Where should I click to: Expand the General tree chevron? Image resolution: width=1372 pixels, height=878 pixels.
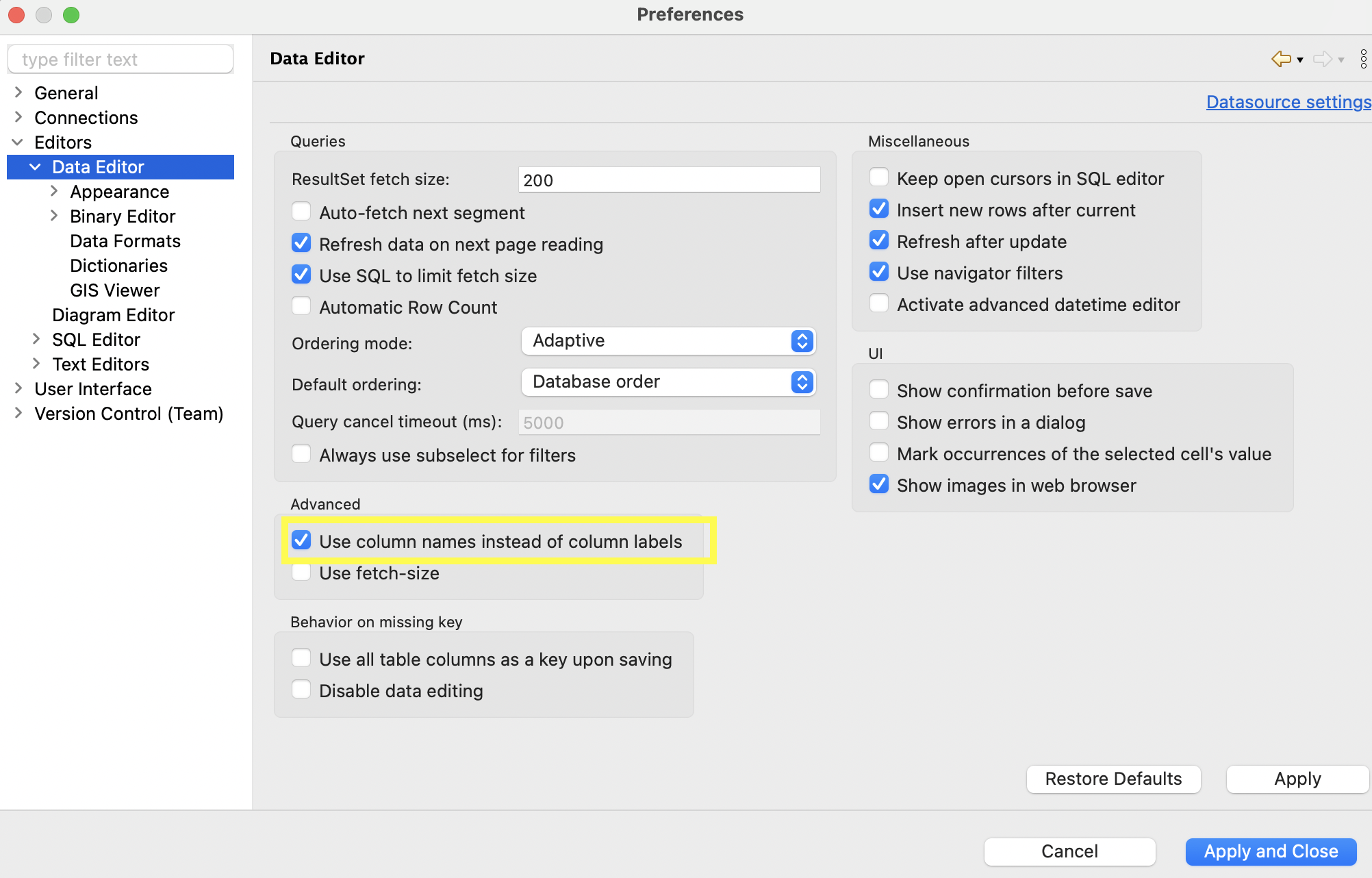tap(18, 92)
